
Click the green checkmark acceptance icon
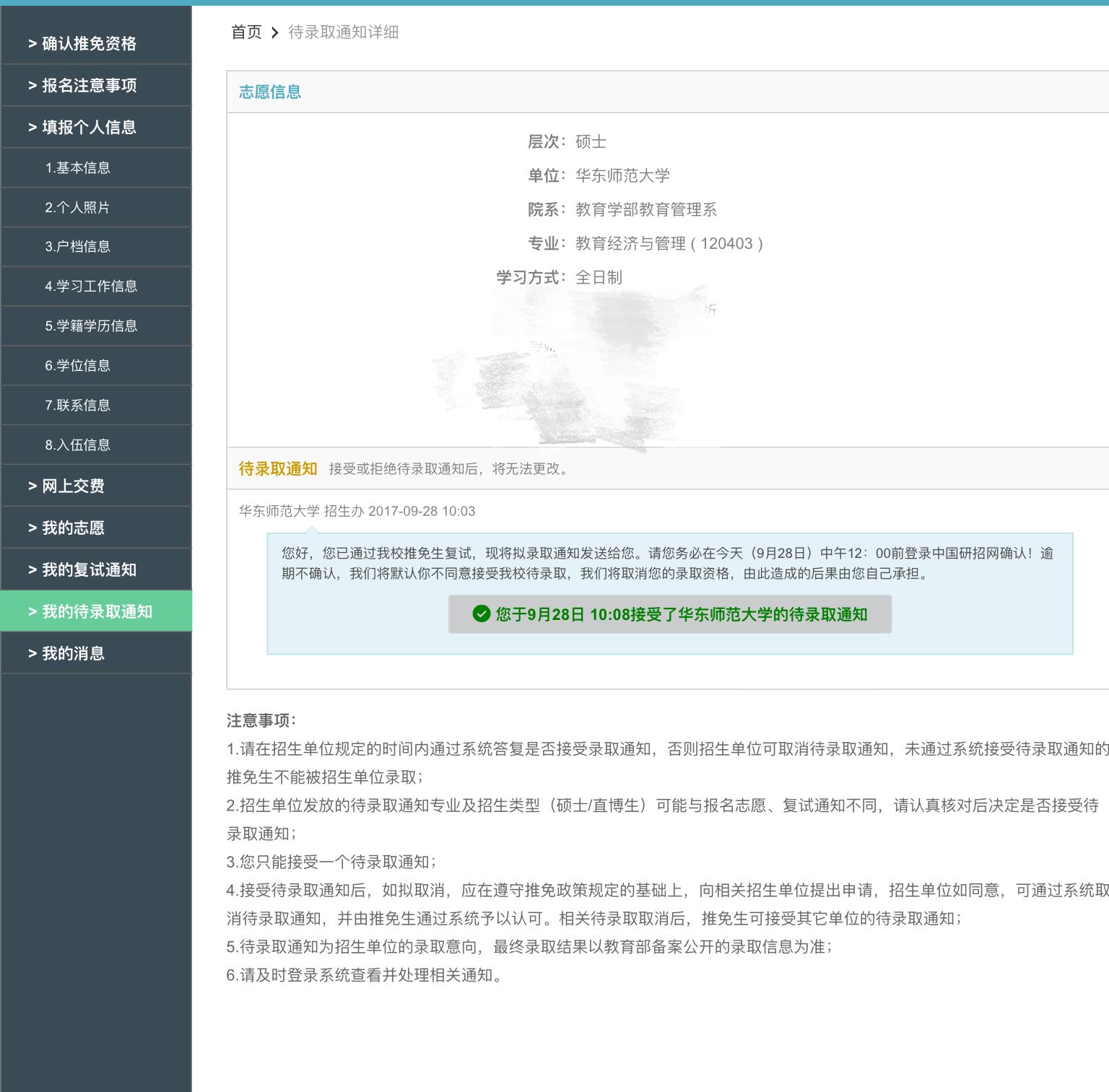coord(481,613)
